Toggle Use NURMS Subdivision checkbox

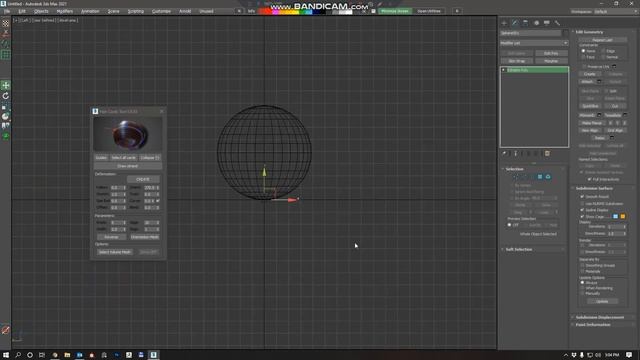[x=582, y=203]
